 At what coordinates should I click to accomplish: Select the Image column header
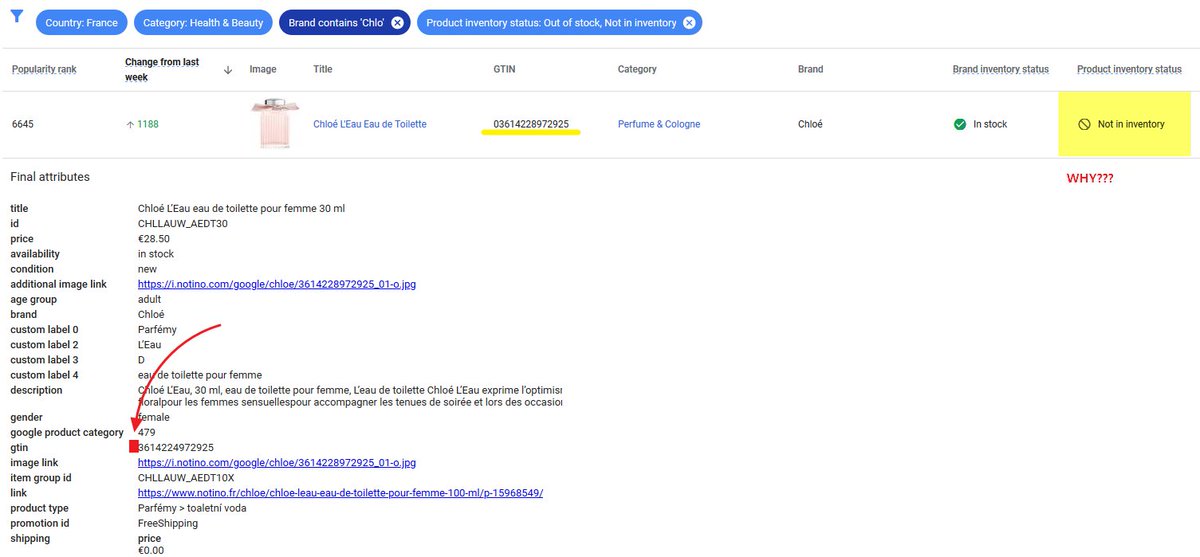click(x=263, y=69)
